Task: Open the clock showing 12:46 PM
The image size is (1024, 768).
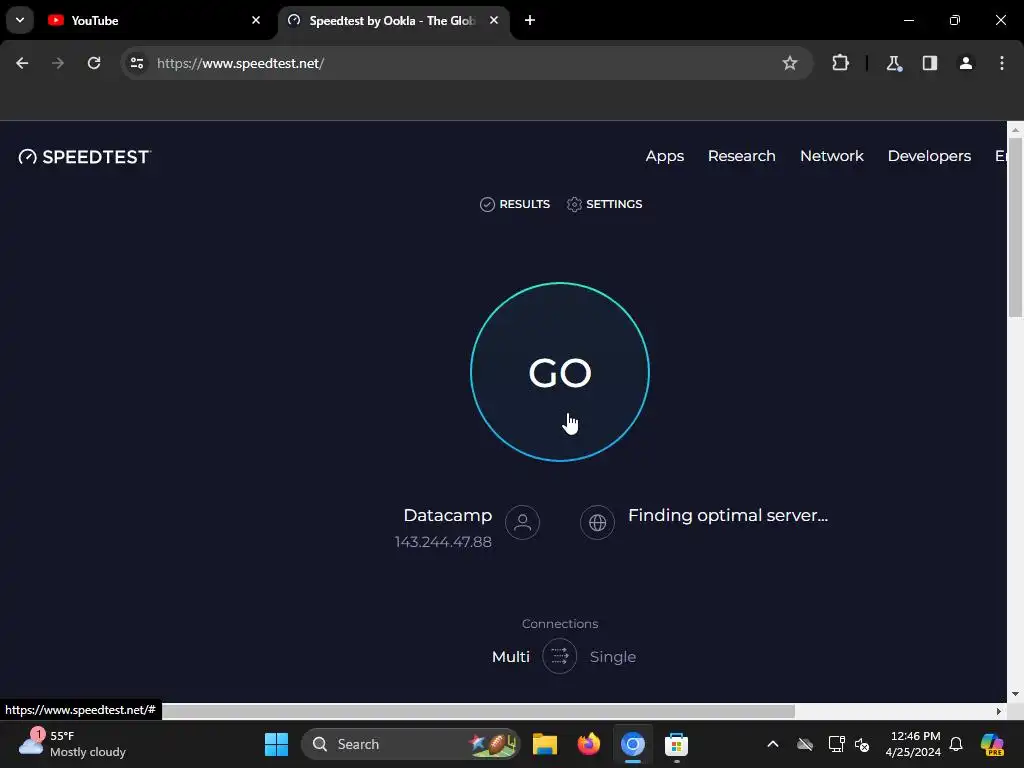Action: pyautogui.click(x=913, y=744)
